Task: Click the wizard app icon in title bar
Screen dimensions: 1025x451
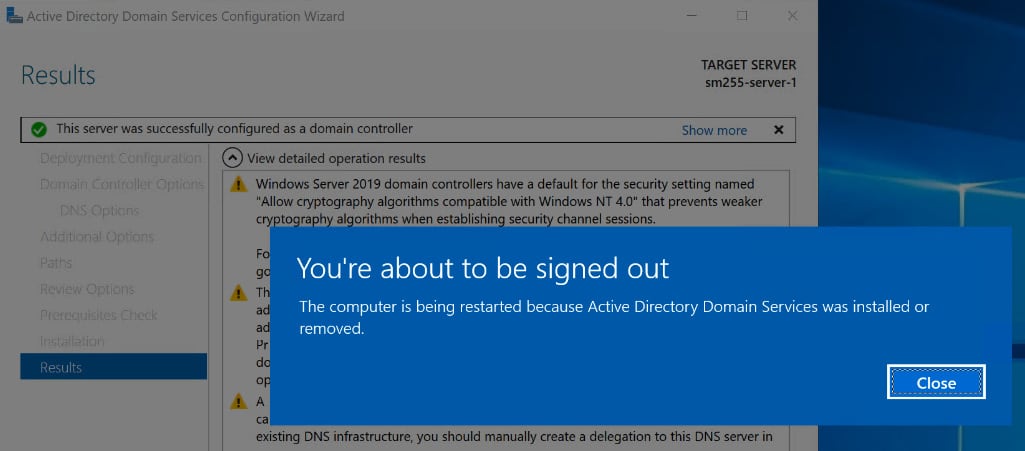Action: (x=14, y=16)
